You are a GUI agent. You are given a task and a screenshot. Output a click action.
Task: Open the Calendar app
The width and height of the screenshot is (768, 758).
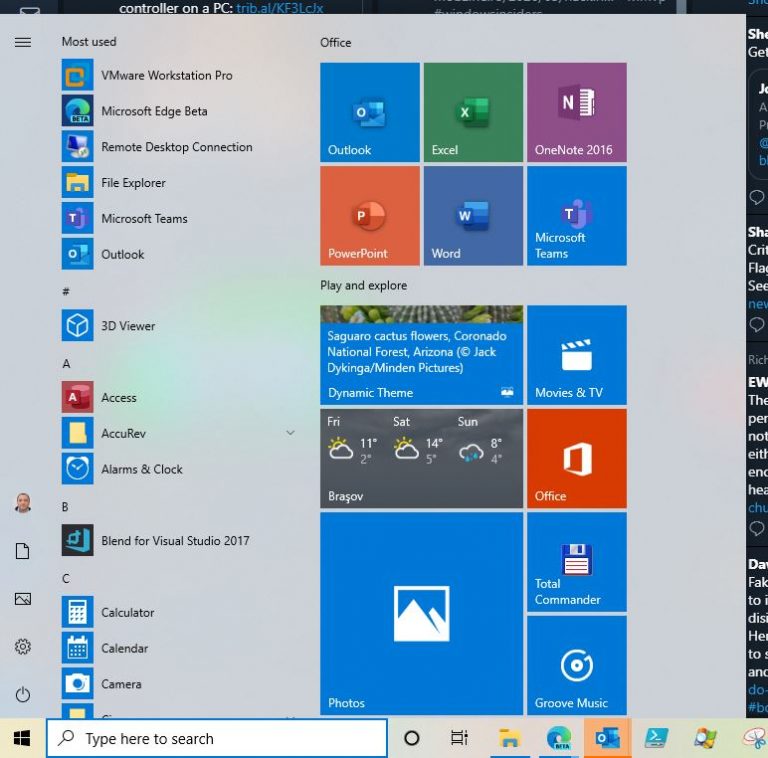tap(179, 648)
